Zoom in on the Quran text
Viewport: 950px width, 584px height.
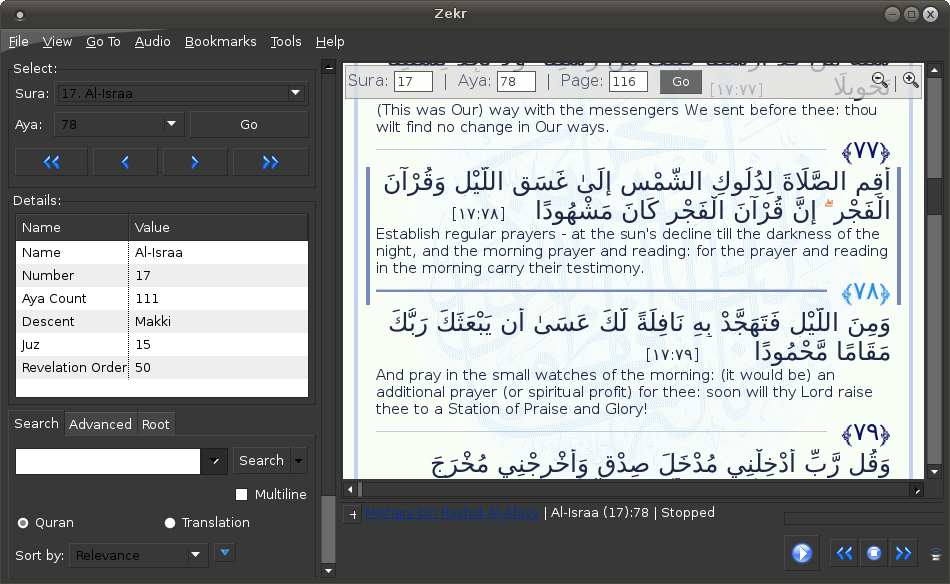(x=910, y=80)
